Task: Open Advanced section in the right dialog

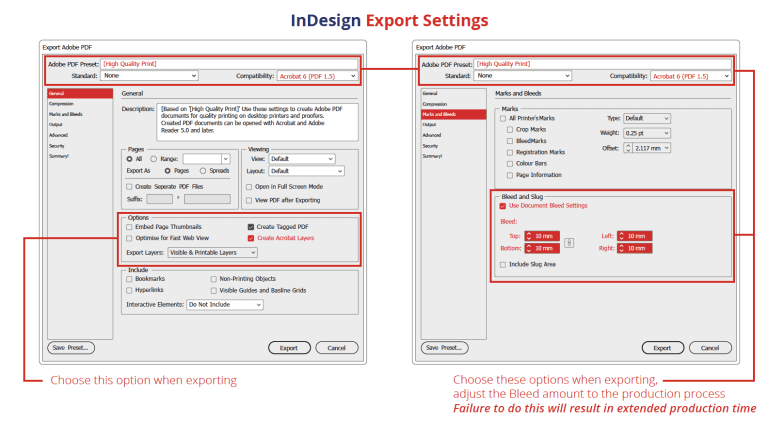Action: pyautogui.click(x=432, y=135)
